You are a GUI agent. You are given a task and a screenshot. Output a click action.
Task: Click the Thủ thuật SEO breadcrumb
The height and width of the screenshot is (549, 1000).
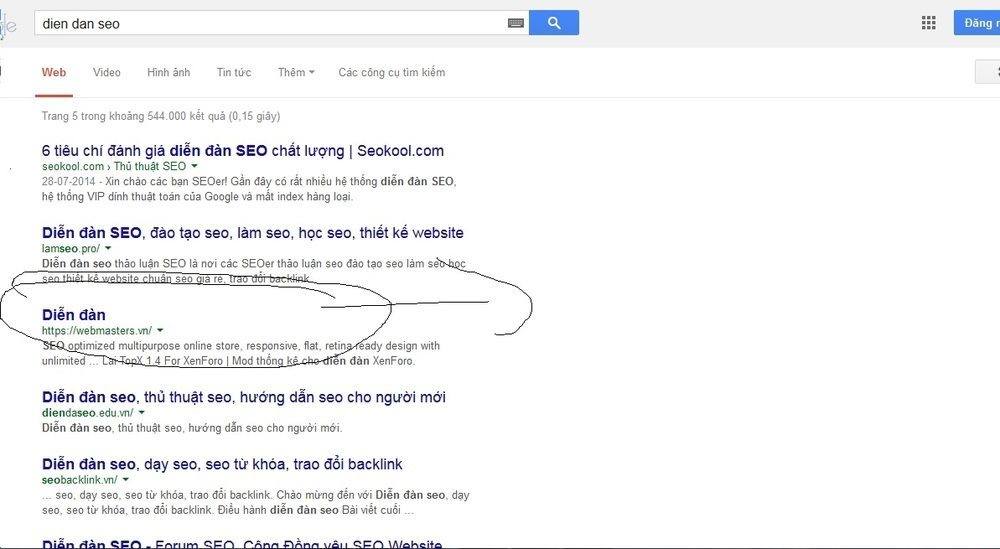(150, 166)
